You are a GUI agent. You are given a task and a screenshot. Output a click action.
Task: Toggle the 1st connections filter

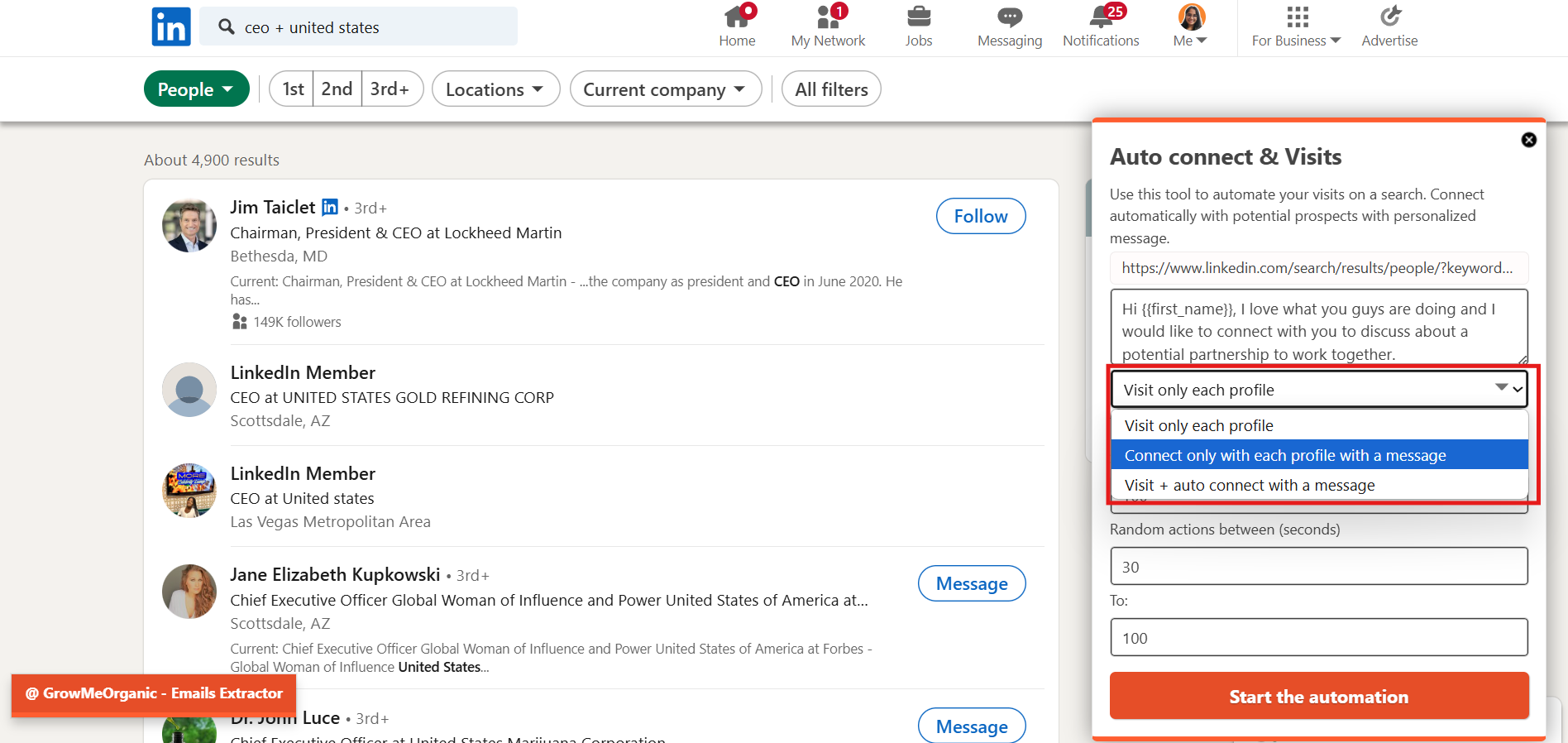(292, 89)
